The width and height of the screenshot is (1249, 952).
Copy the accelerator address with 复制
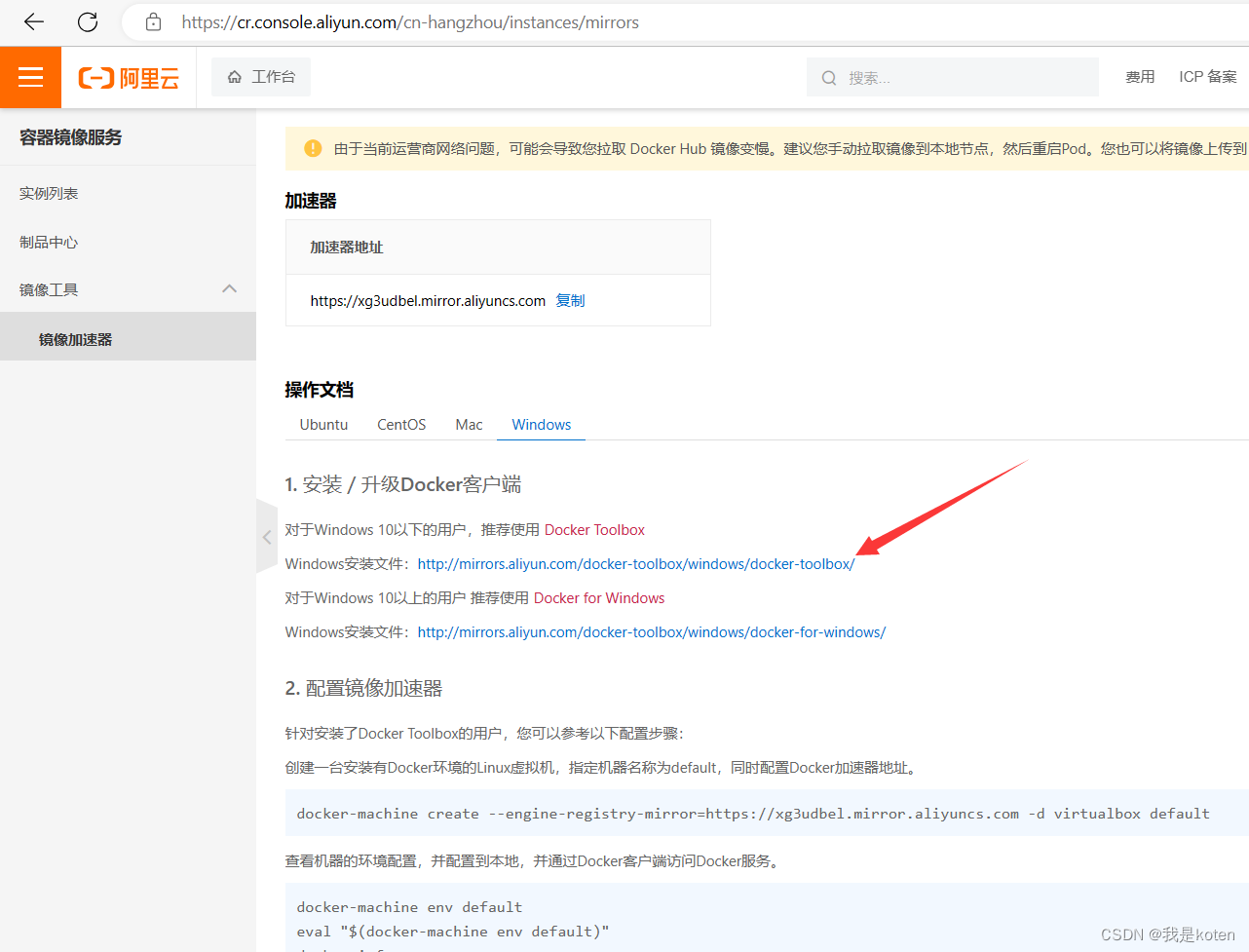(x=570, y=300)
